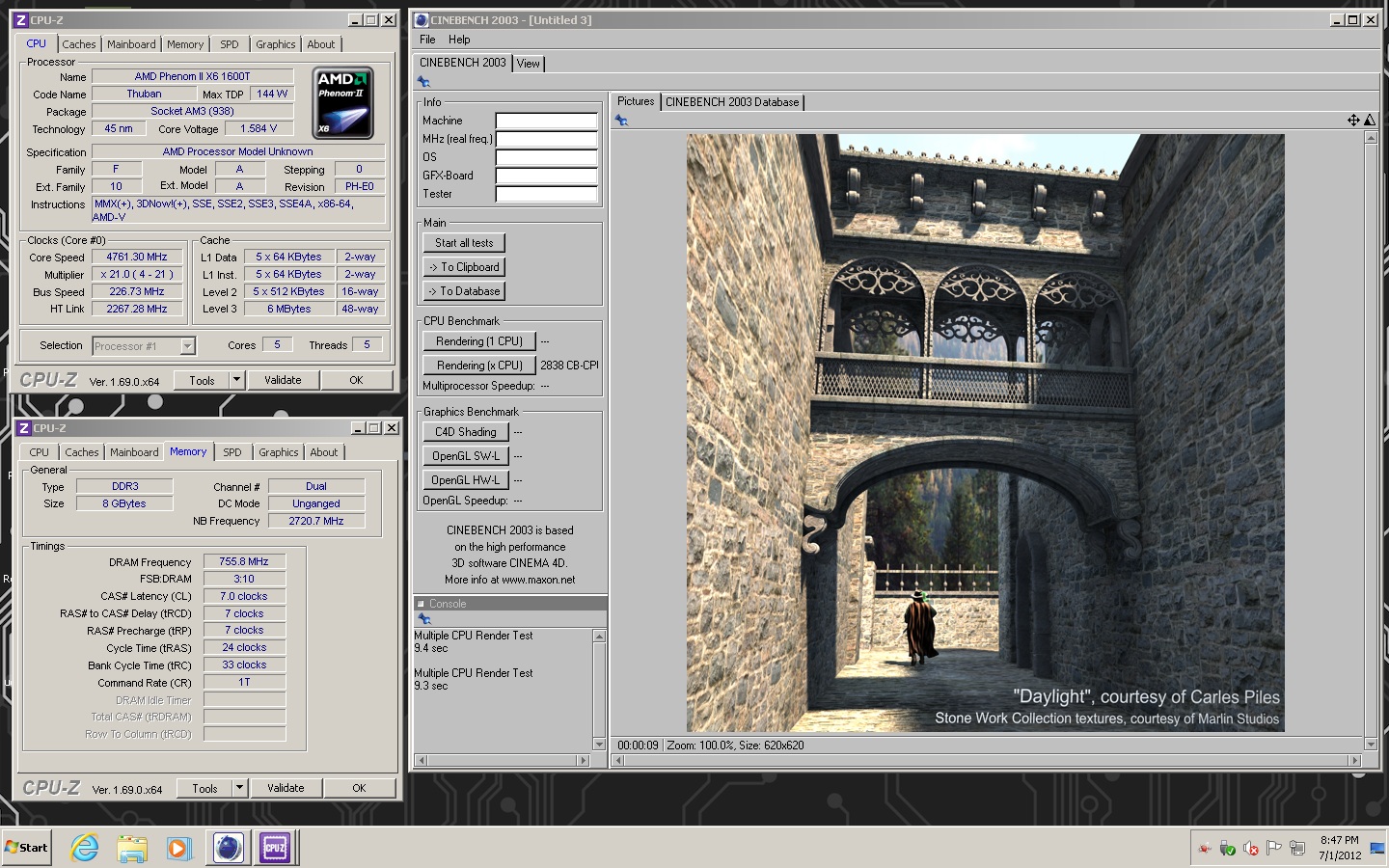The width and height of the screenshot is (1389, 868).
Task: Switch to CPU tab in lower CPU-Z window
Action: tap(40, 452)
